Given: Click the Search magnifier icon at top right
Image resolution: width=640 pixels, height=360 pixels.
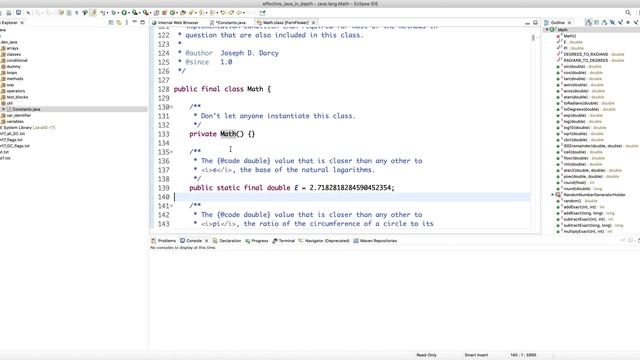Looking at the screenshot, I should pos(628,13).
